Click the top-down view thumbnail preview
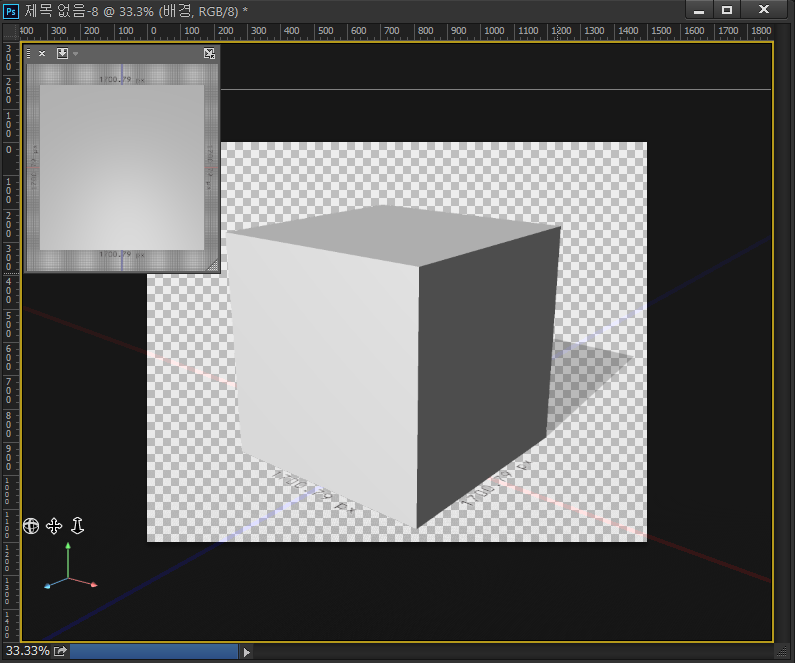Viewport: 795px width, 663px height. click(122, 166)
